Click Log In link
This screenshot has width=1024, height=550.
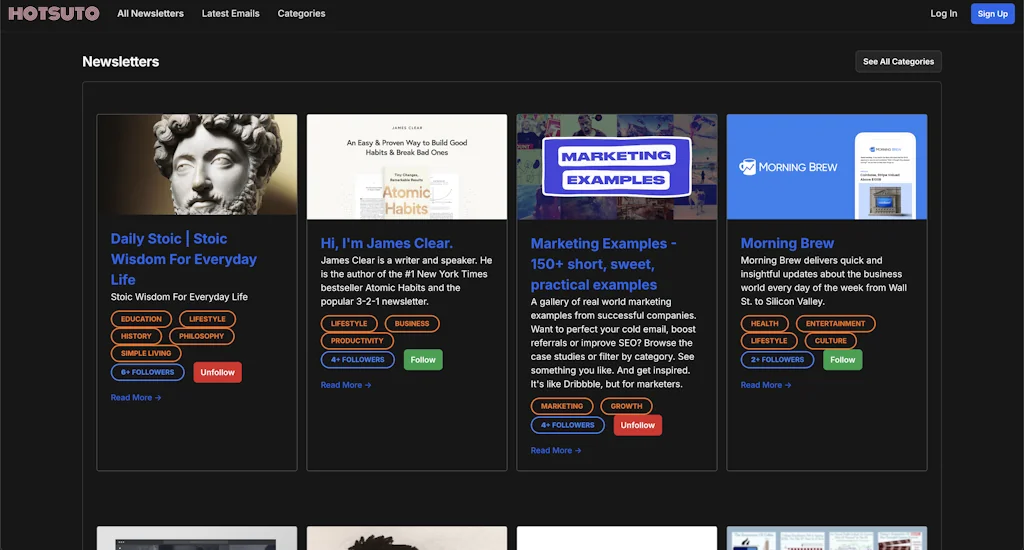pos(944,14)
